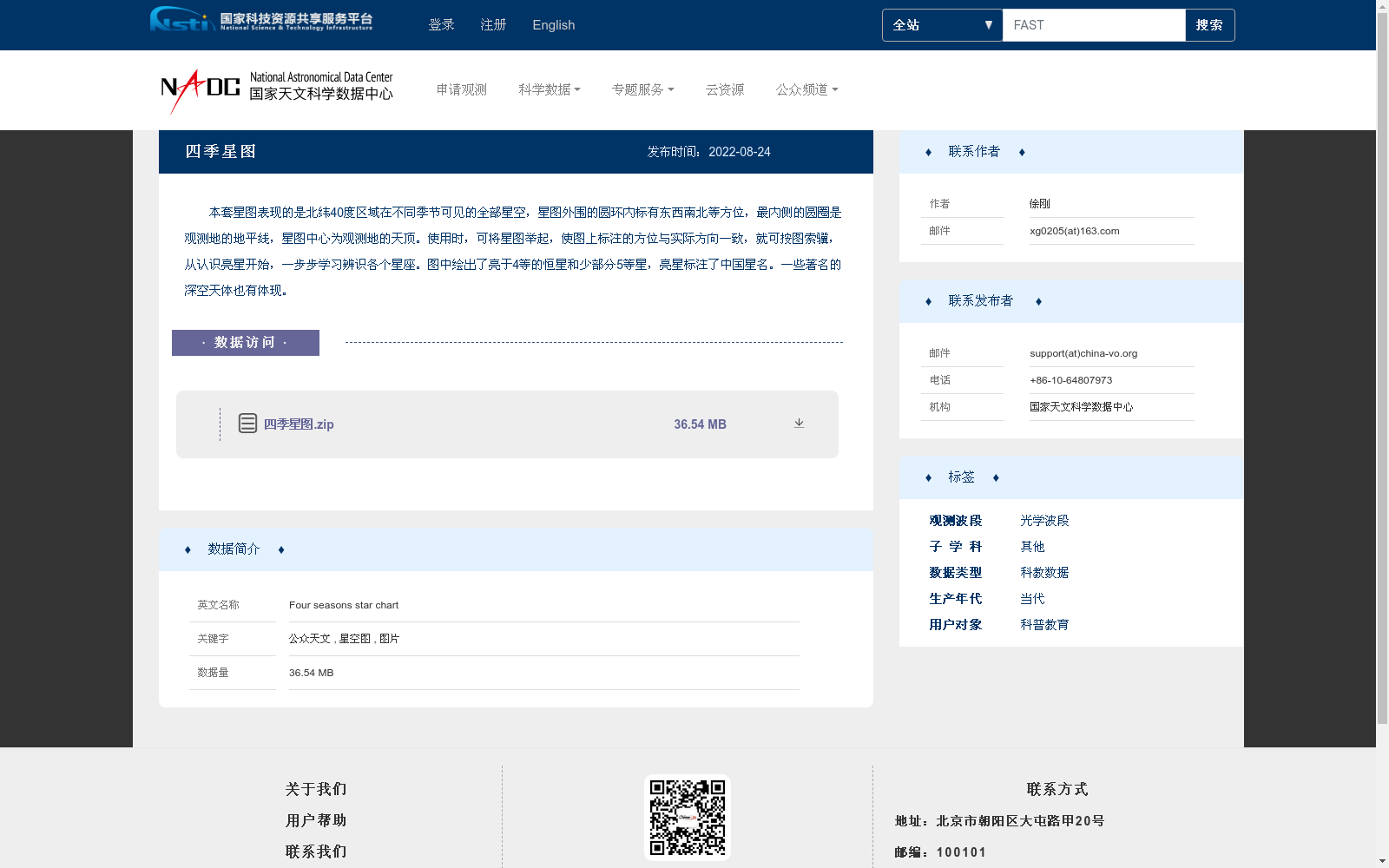
Task: Click the NSTI platform logo
Action: pos(261,19)
